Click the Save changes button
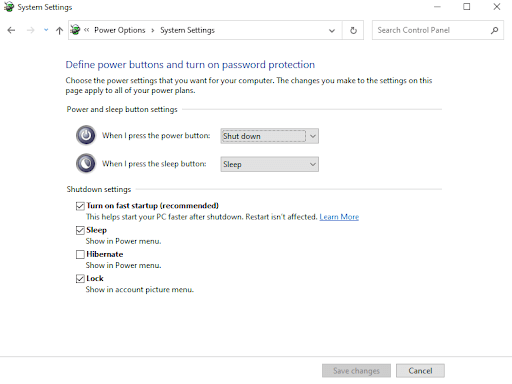The height and width of the screenshot is (384, 512). 356,371
